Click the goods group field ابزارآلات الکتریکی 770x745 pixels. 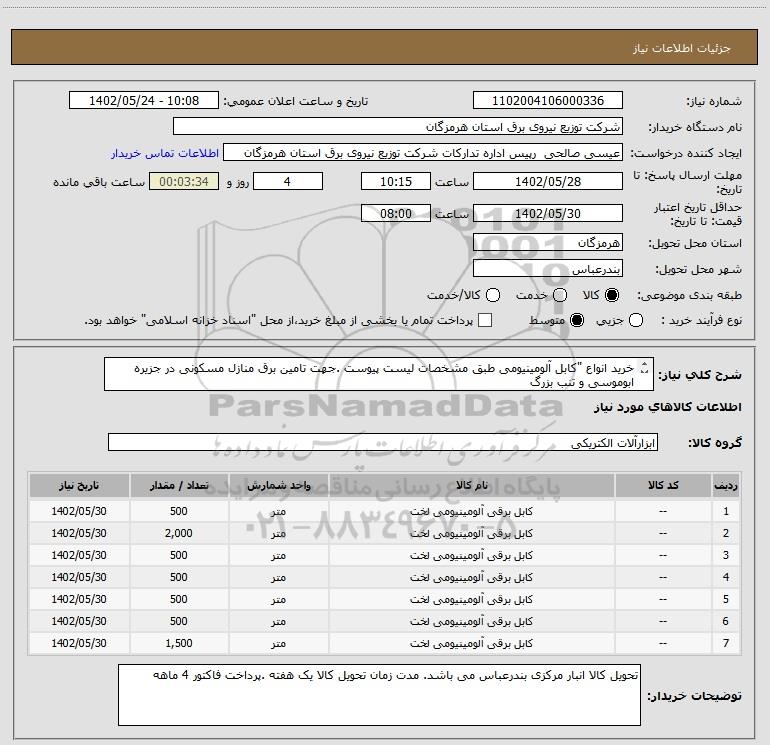[383, 442]
